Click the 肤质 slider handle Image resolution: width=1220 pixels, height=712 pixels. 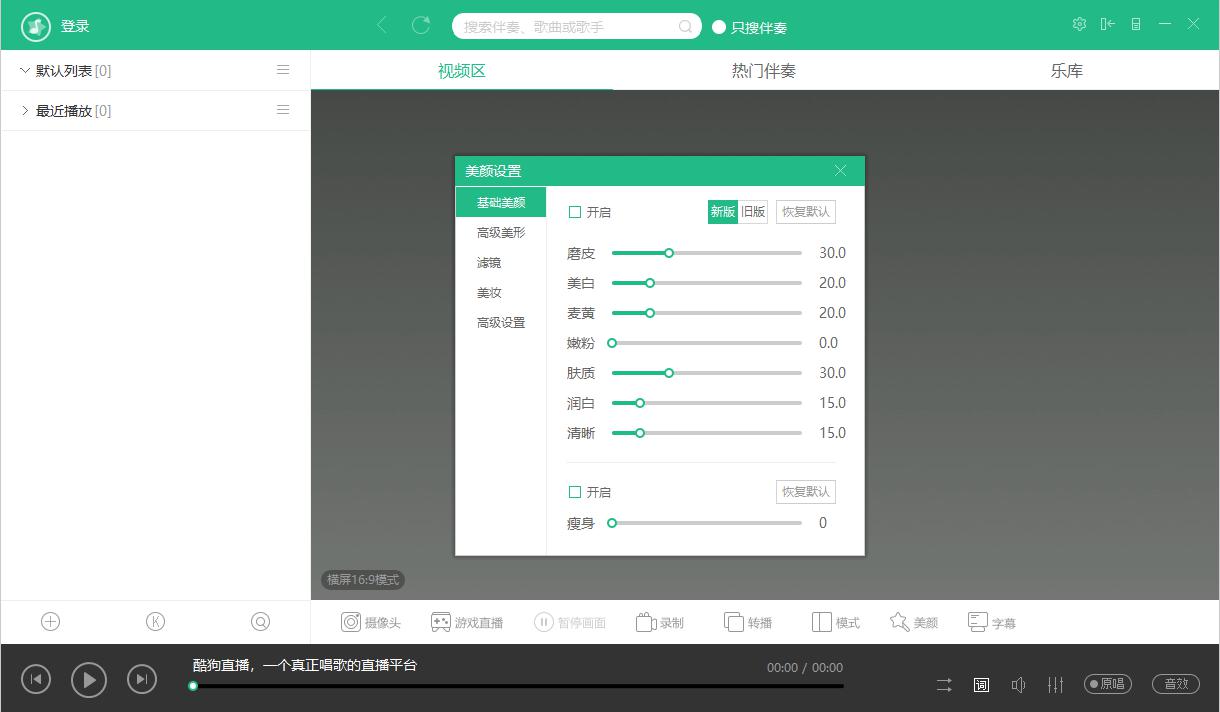pyautogui.click(x=669, y=373)
